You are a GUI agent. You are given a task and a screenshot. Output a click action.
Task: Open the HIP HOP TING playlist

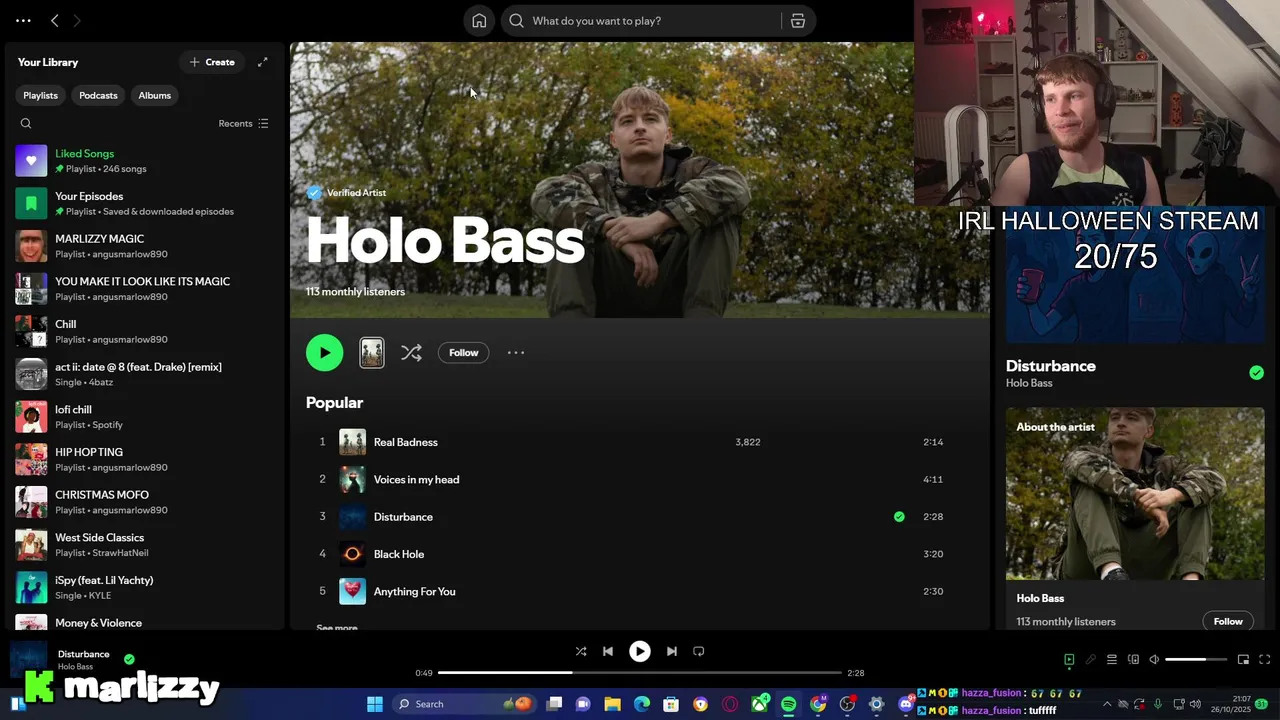(145, 459)
